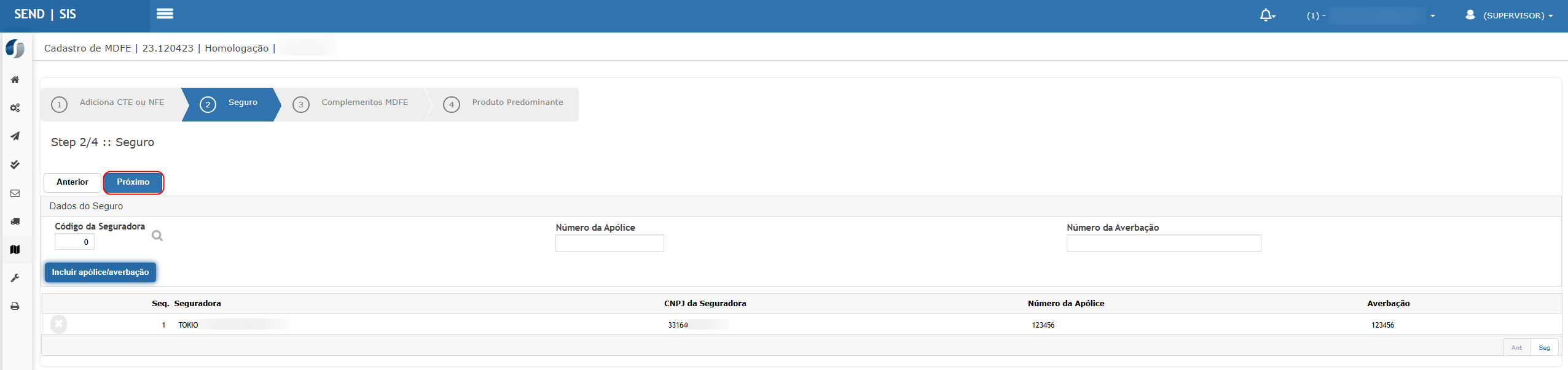Image resolution: width=1568 pixels, height=370 pixels.
Task: Click the Ant pagination button
Action: pyautogui.click(x=1516, y=347)
